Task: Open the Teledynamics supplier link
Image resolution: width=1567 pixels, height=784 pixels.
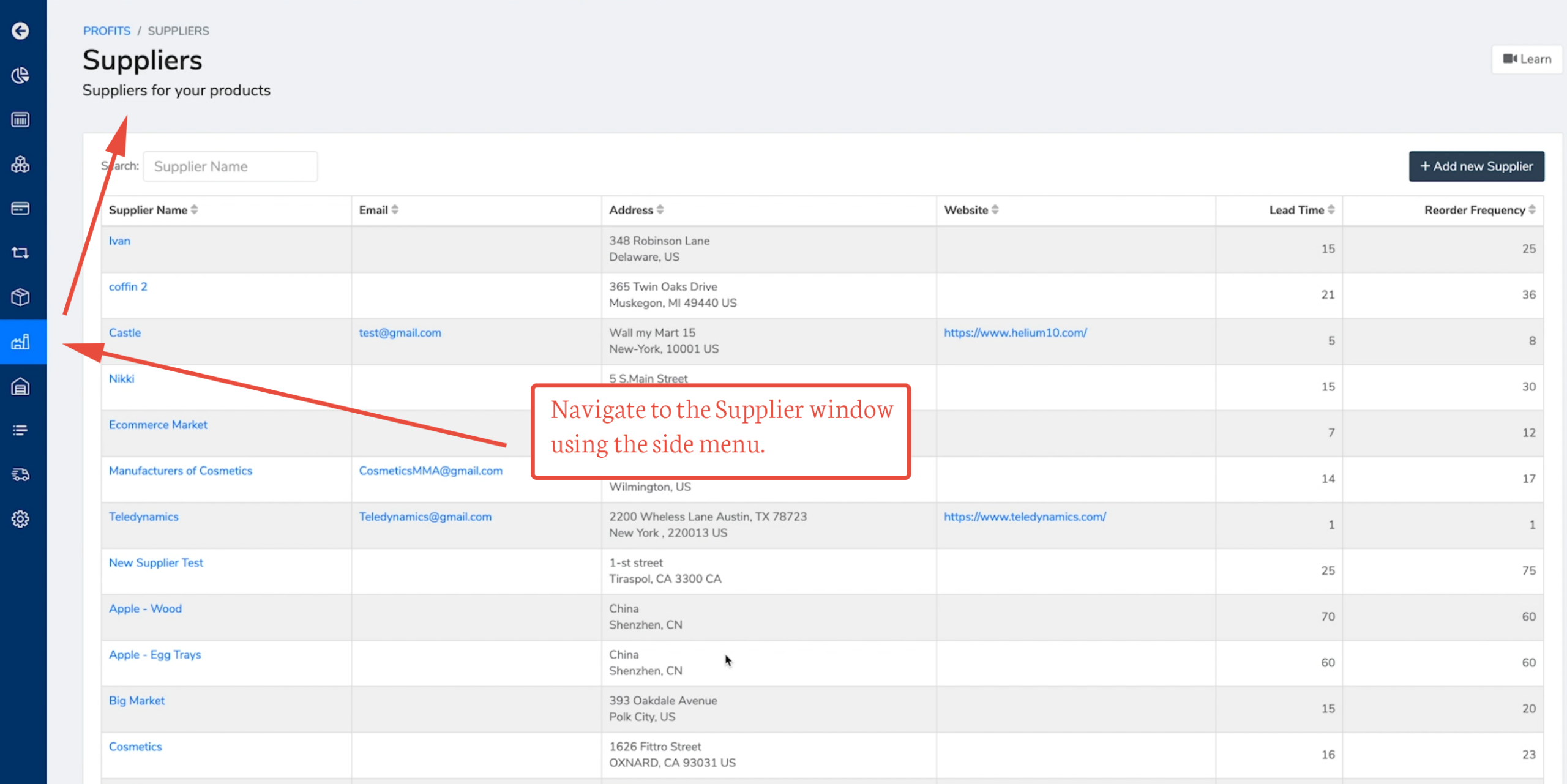Action: click(x=143, y=517)
